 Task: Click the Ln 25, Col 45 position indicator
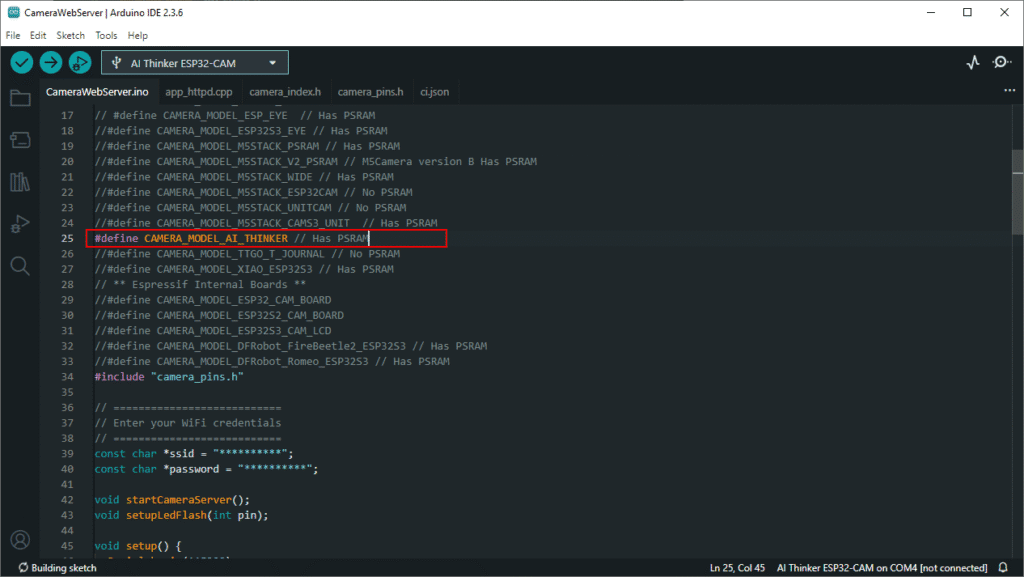click(x=737, y=568)
